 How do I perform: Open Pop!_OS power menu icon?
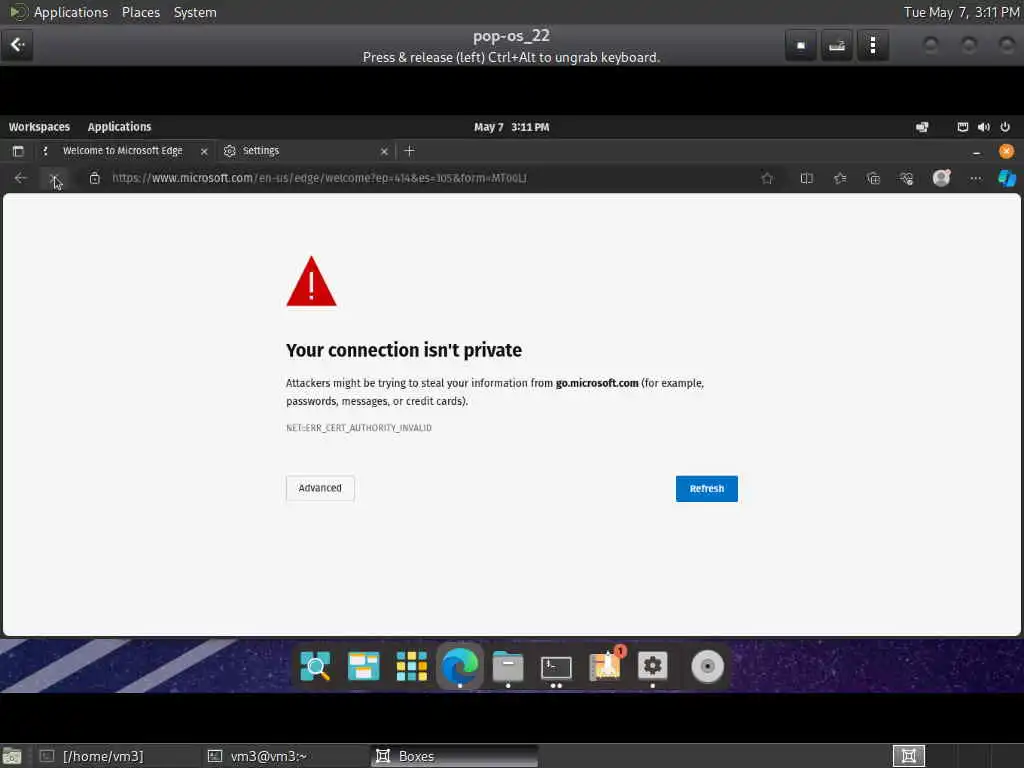1005,127
